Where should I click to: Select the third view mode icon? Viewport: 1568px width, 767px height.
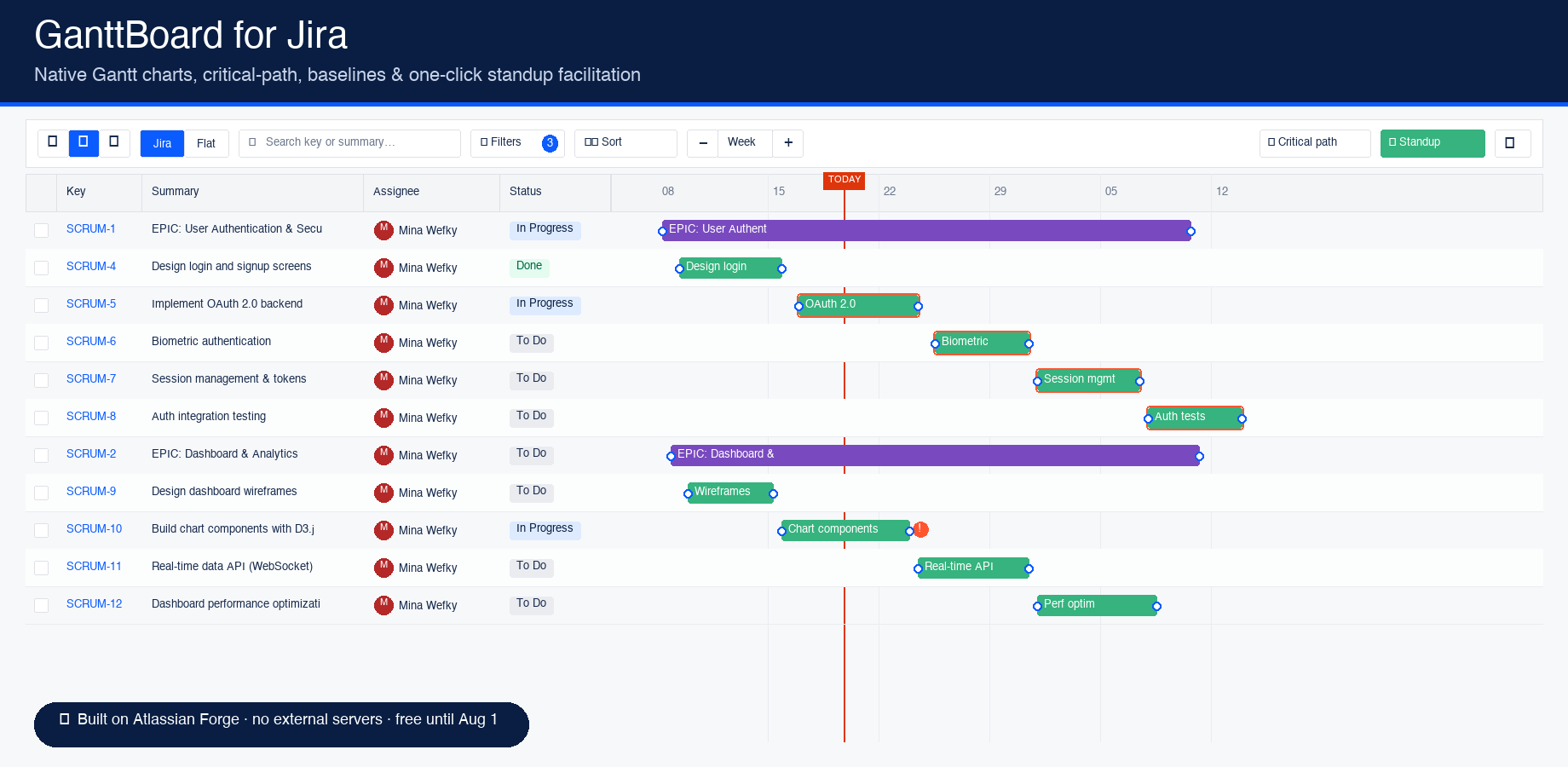[x=115, y=143]
